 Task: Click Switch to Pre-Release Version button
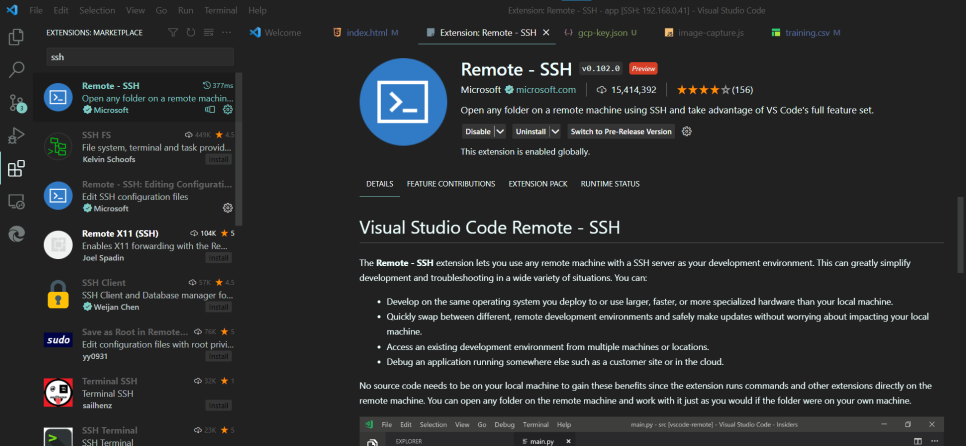pyautogui.click(x=621, y=131)
